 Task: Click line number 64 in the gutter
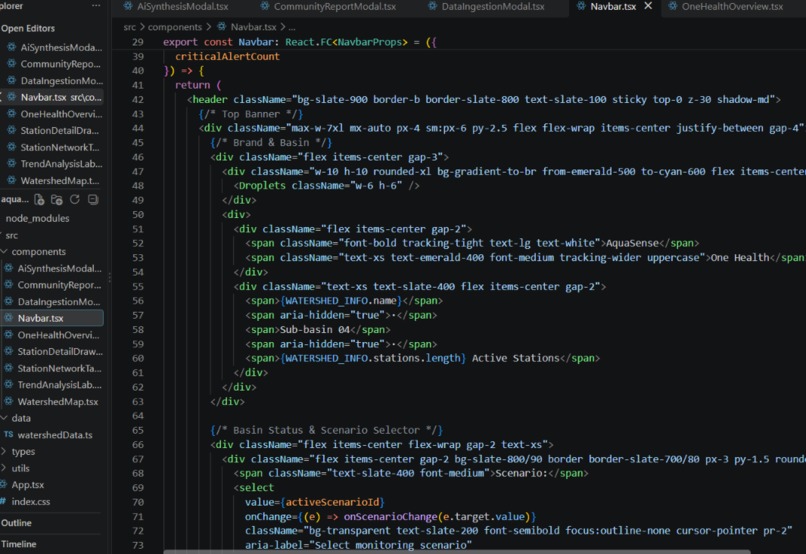pyautogui.click(x=138, y=415)
